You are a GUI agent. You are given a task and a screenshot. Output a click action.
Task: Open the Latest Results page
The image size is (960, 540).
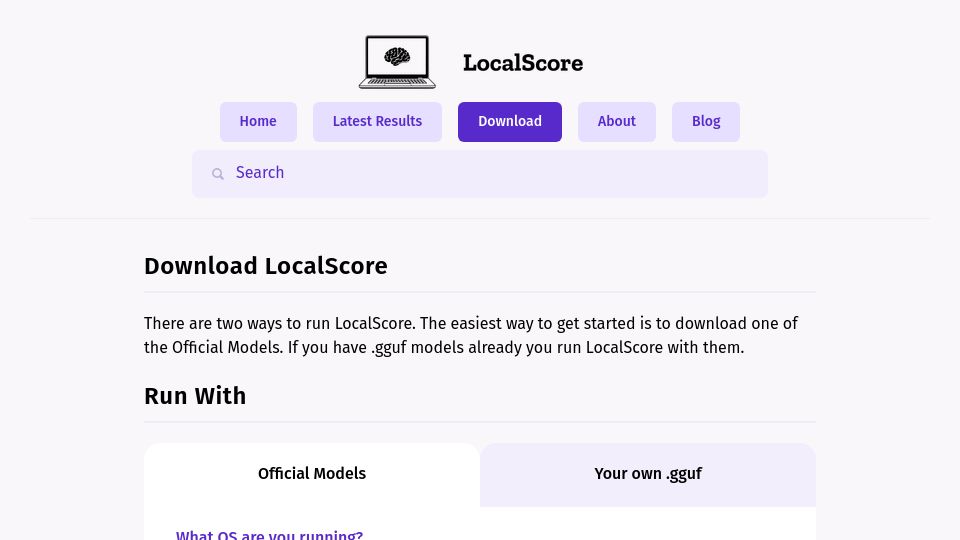[377, 122]
